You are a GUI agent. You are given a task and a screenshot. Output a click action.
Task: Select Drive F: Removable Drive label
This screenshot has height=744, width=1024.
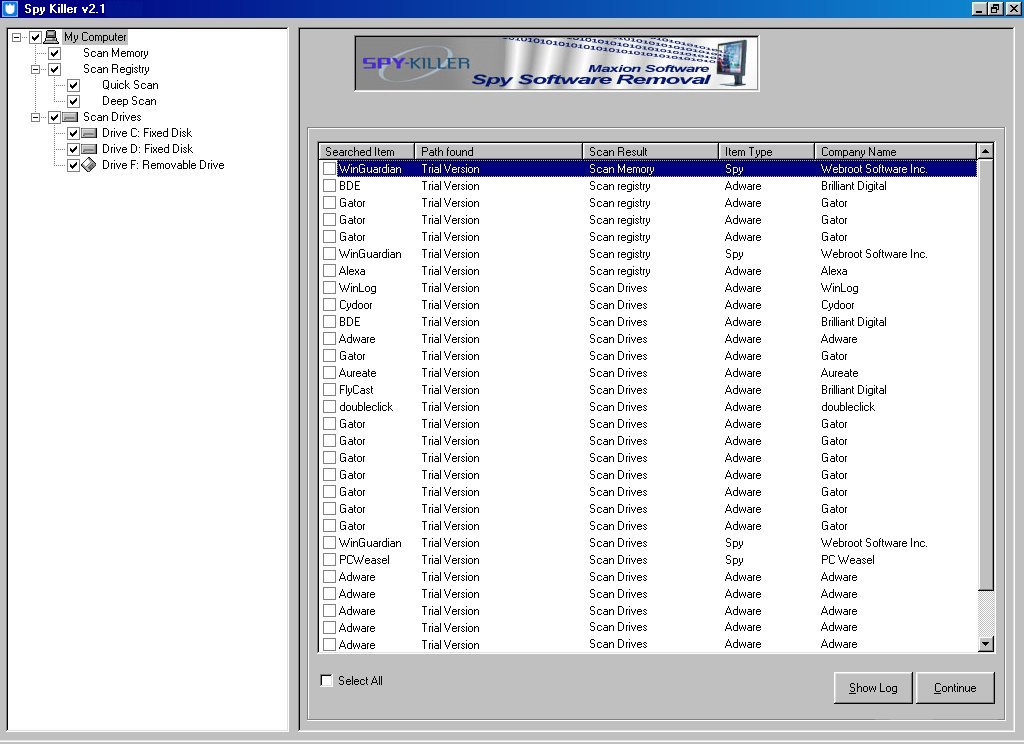pyautogui.click(x=163, y=165)
